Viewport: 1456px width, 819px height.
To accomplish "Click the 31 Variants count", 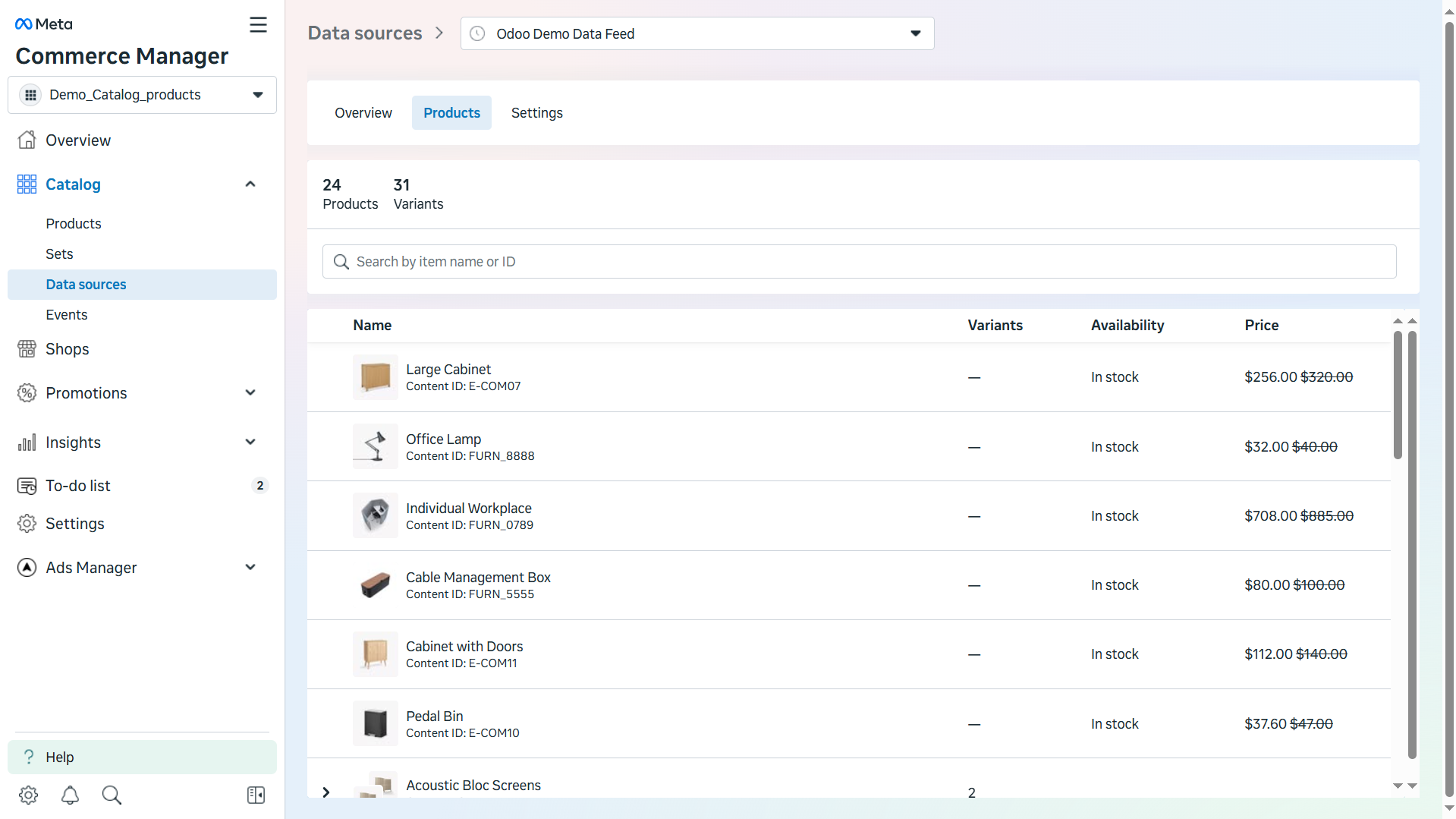I will (418, 194).
